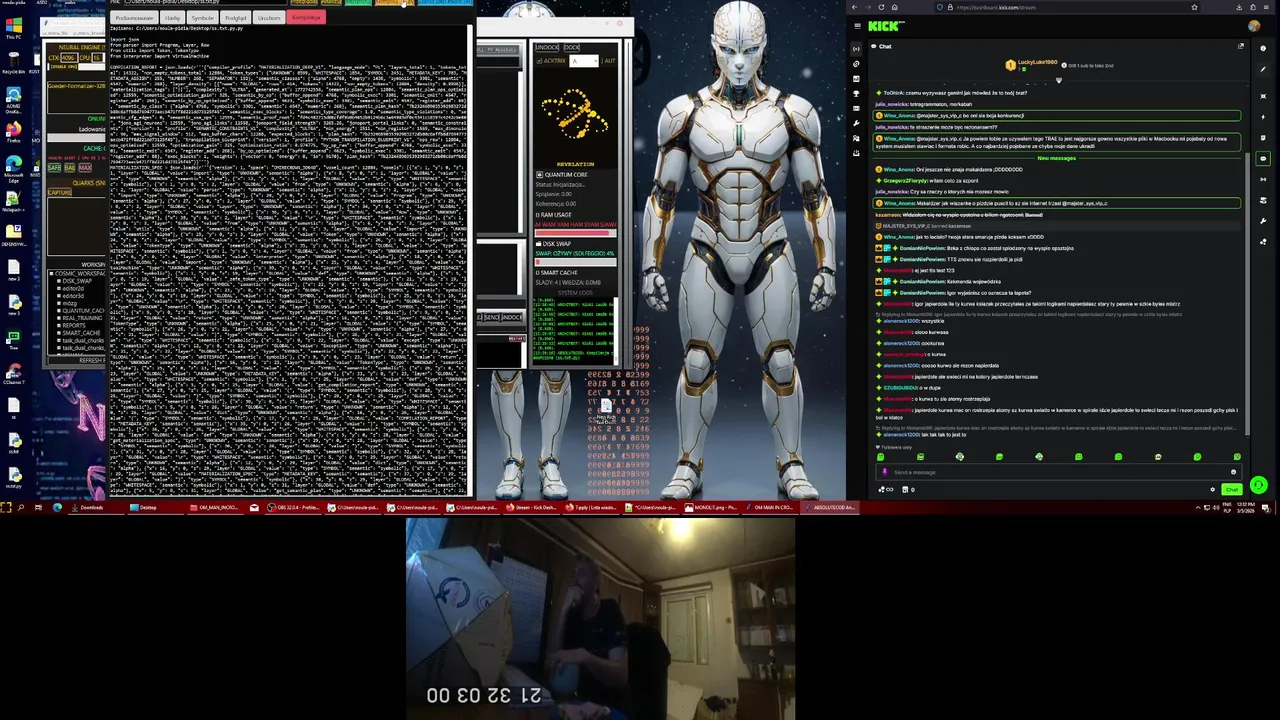Switch to the Hashy tab

click(x=172, y=18)
